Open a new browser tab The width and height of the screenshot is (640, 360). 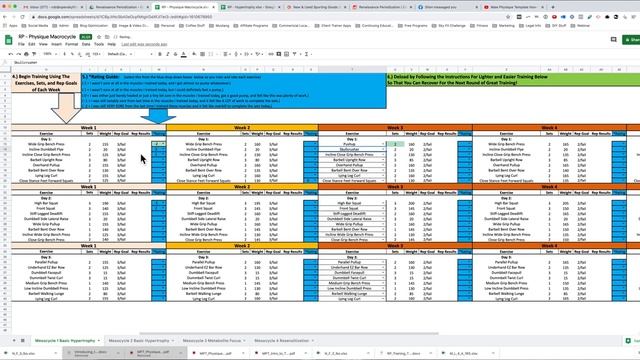point(553,7)
